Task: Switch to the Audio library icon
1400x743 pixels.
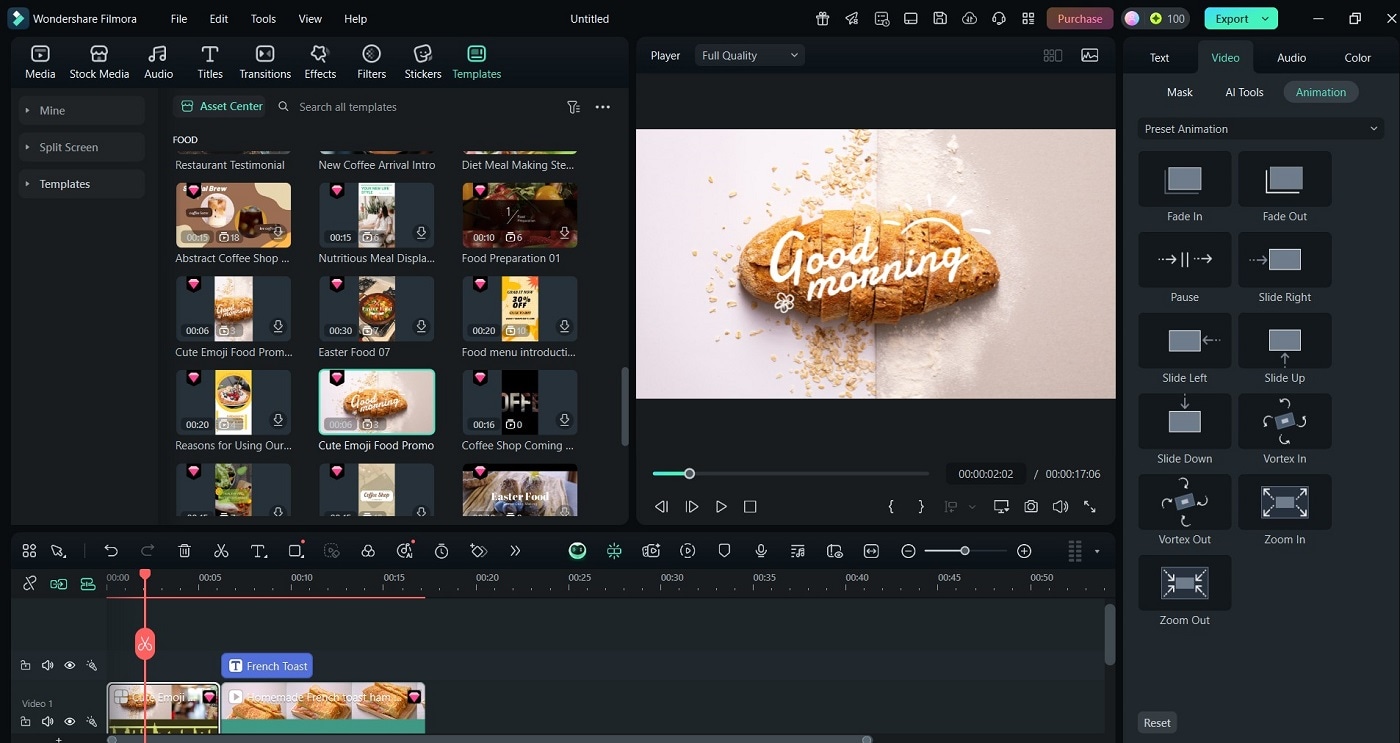Action: 158,62
